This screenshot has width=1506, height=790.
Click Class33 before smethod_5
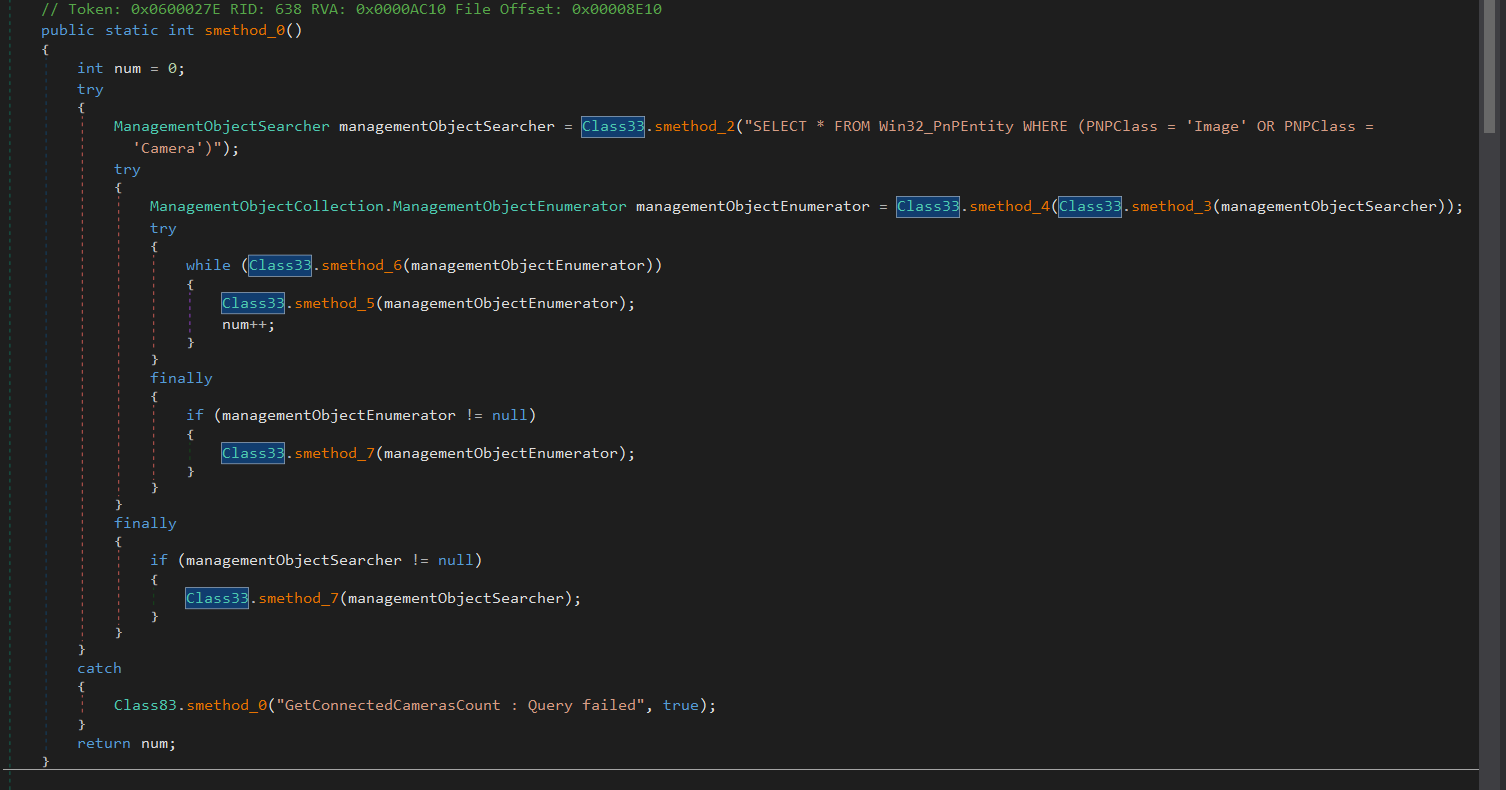253,303
